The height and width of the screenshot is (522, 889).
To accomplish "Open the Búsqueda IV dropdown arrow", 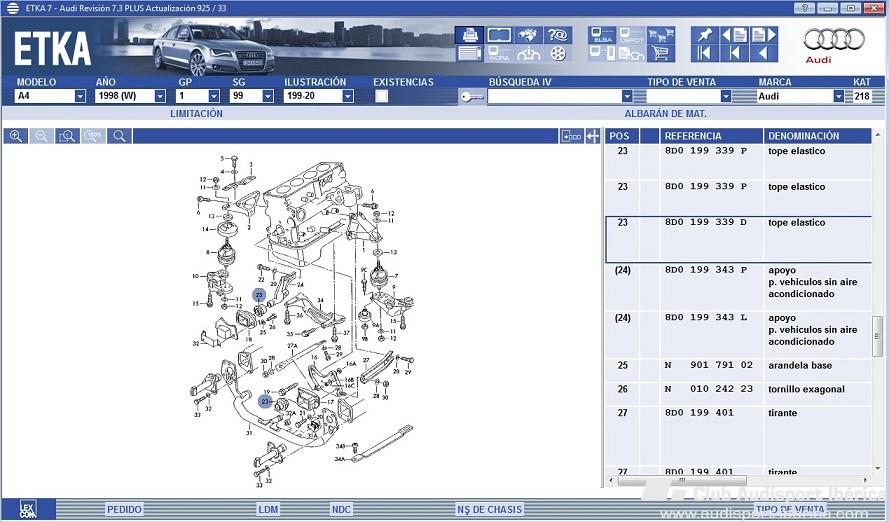I will (x=627, y=96).
